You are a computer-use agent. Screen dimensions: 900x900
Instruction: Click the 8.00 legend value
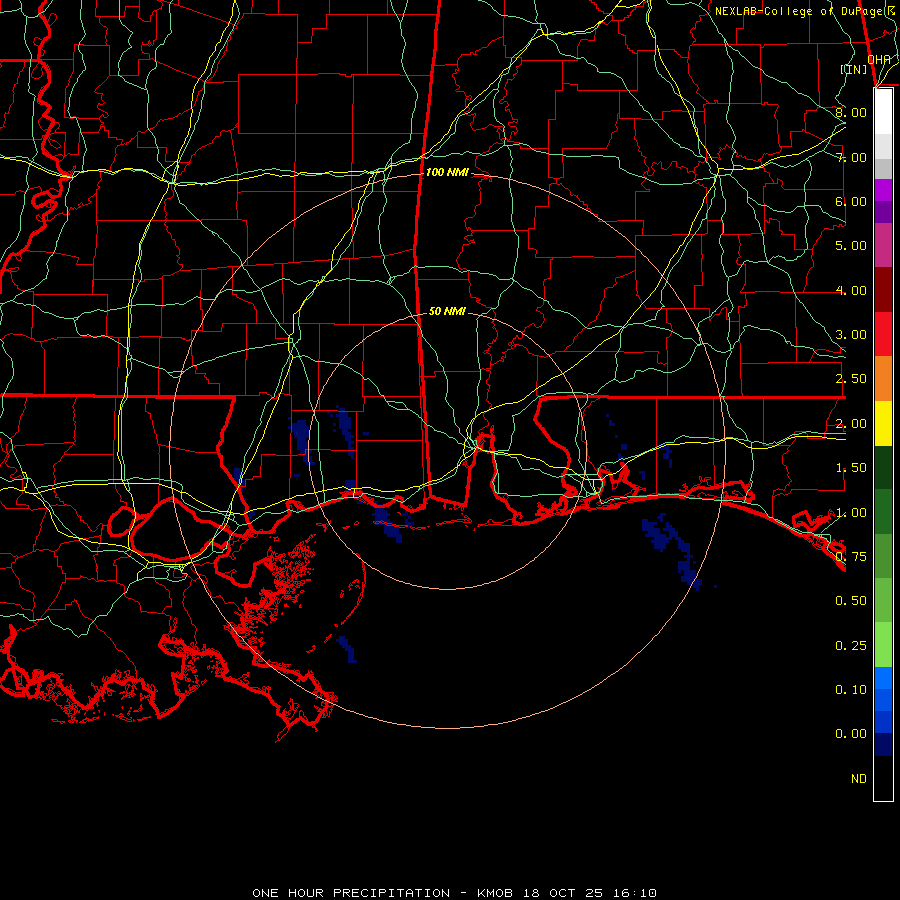(851, 112)
